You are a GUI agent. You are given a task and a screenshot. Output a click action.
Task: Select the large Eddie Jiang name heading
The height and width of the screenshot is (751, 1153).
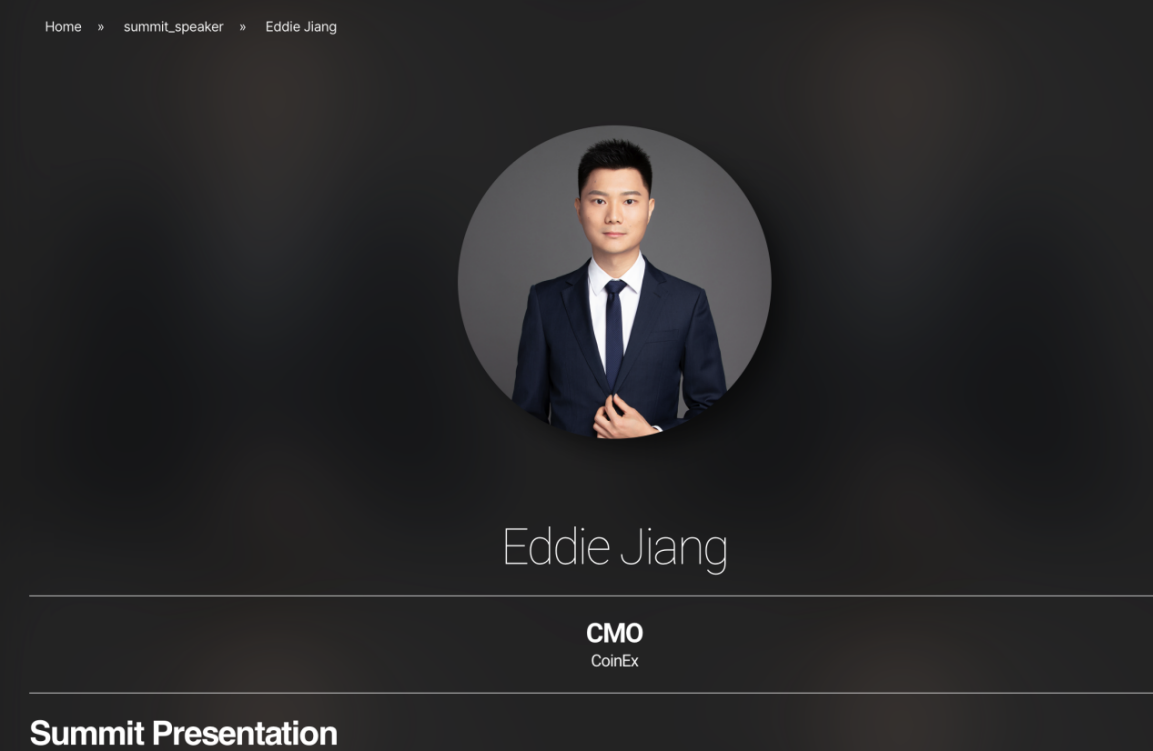615,548
